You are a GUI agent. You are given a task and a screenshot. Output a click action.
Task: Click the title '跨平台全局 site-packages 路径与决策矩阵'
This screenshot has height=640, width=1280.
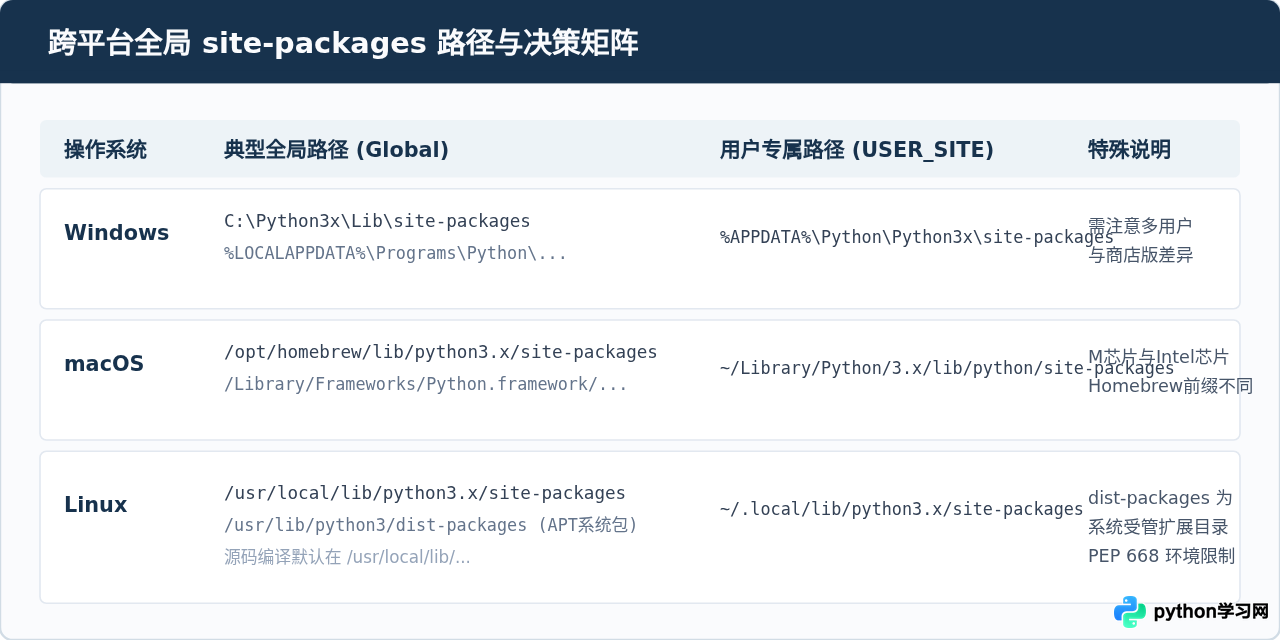[343, 43]
